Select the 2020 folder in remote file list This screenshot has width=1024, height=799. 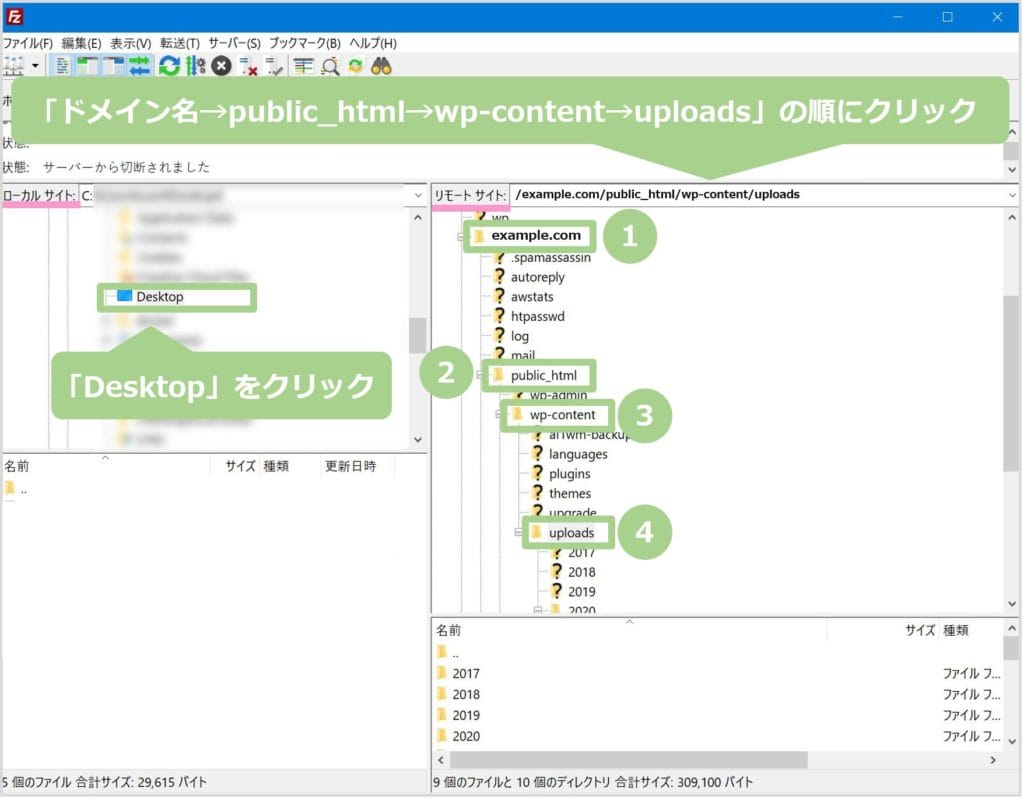click(x=466, y=737)
